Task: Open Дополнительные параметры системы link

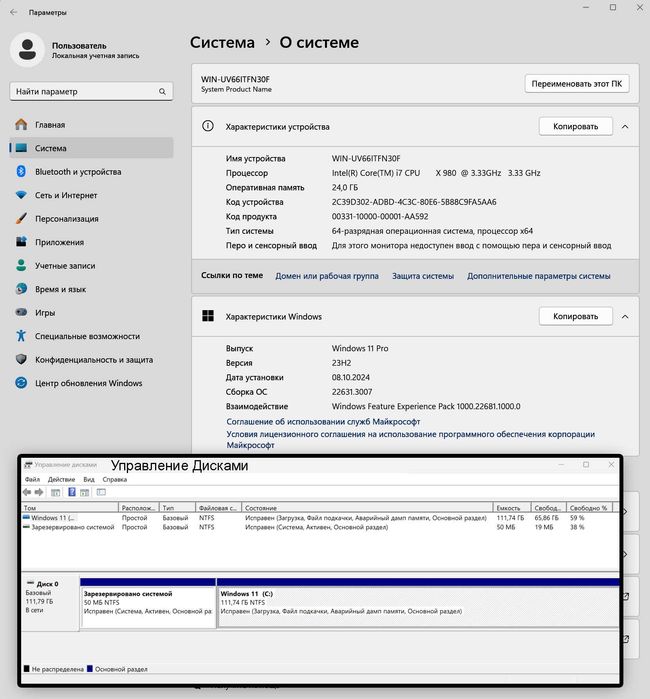Action: (539, 276)
